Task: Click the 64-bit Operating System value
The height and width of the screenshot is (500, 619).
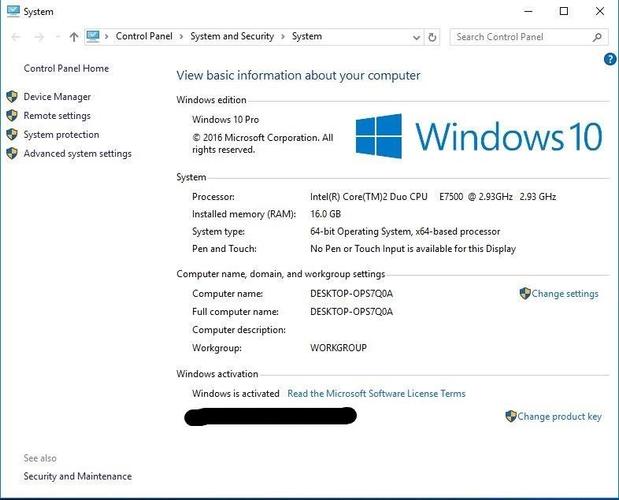Action: [405, 231]
